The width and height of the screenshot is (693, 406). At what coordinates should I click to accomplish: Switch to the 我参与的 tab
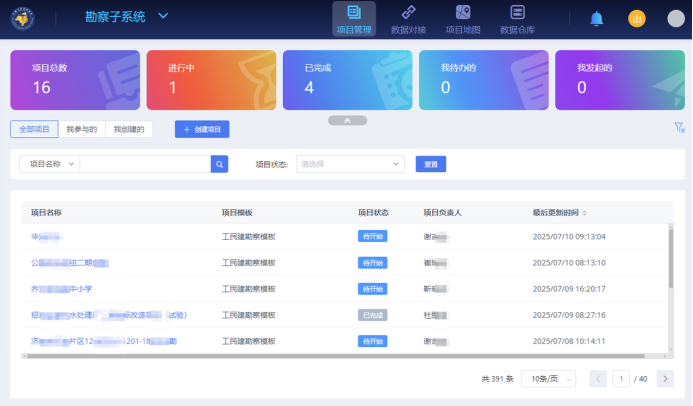(81, 129)
